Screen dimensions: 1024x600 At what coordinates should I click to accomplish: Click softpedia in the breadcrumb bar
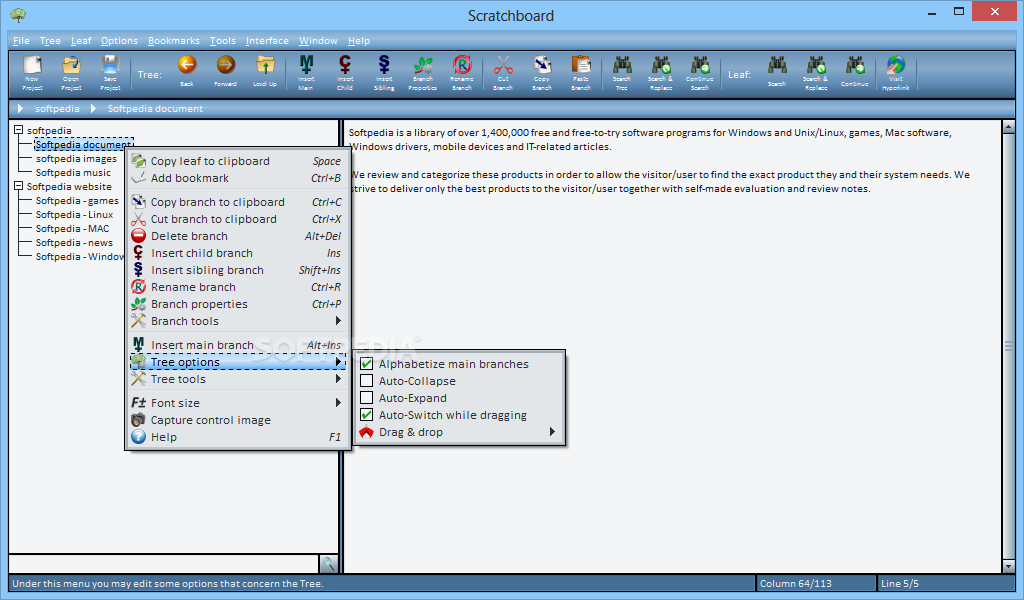tap(57, 108)
